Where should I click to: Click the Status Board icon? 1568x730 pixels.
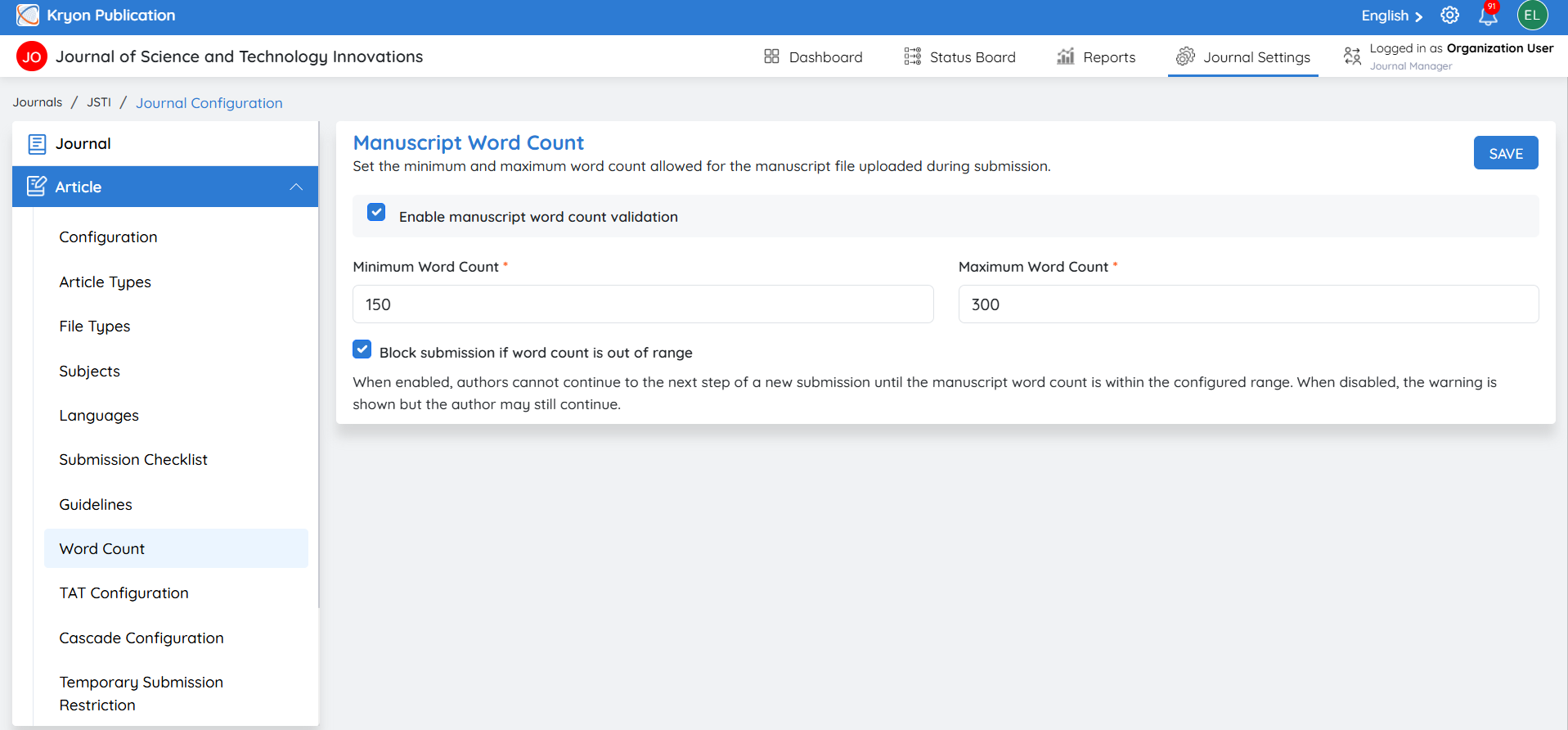tap(912, 56)
